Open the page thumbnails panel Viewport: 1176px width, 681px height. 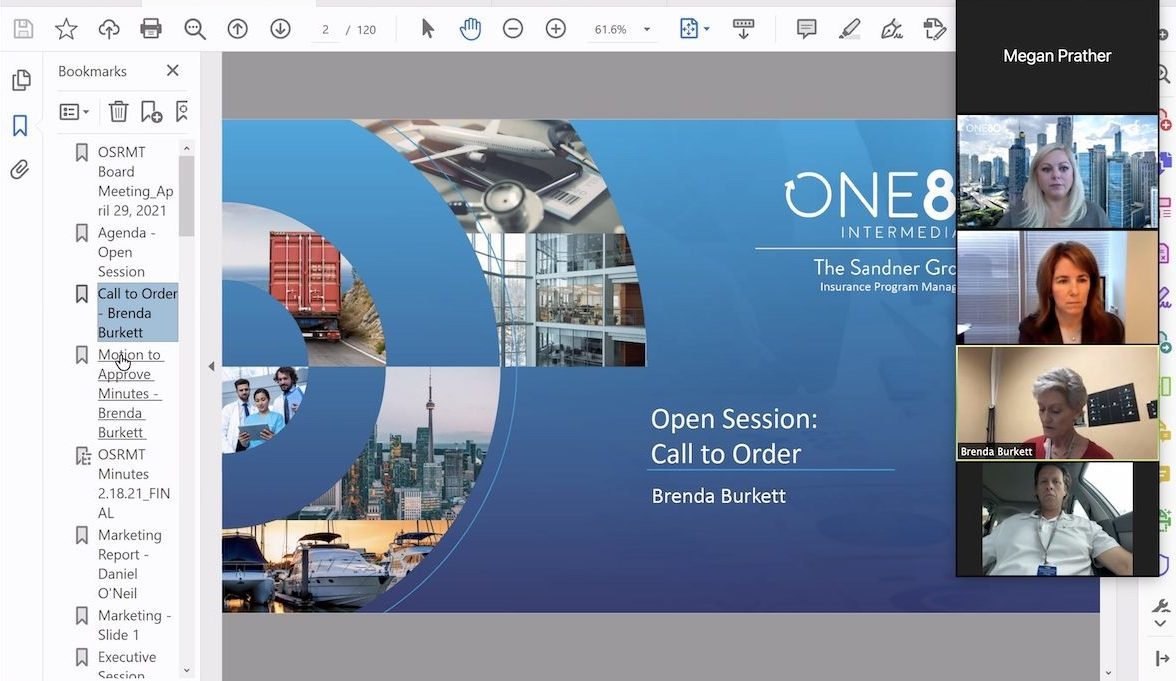coord(20,81)
